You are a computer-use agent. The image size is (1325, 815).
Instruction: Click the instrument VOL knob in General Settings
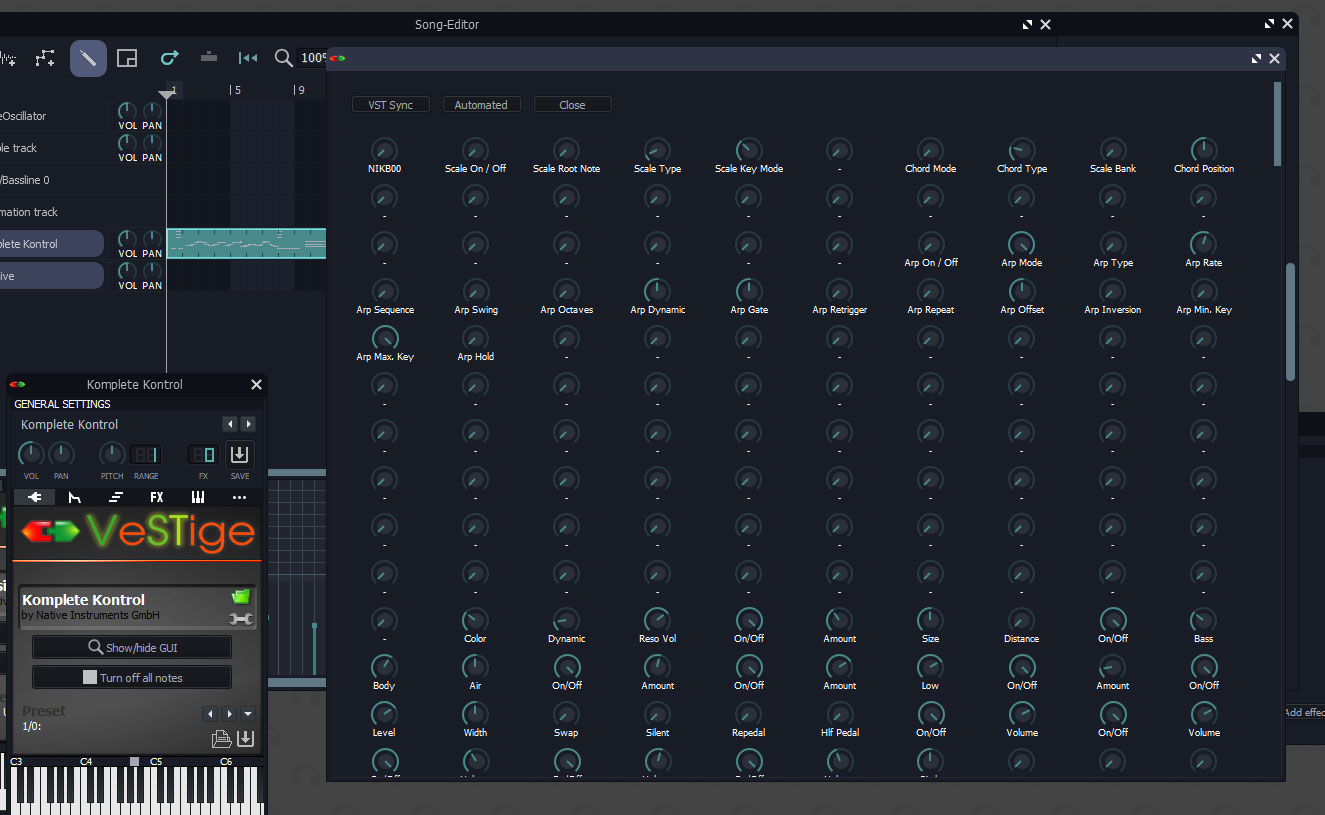point(31,455)
